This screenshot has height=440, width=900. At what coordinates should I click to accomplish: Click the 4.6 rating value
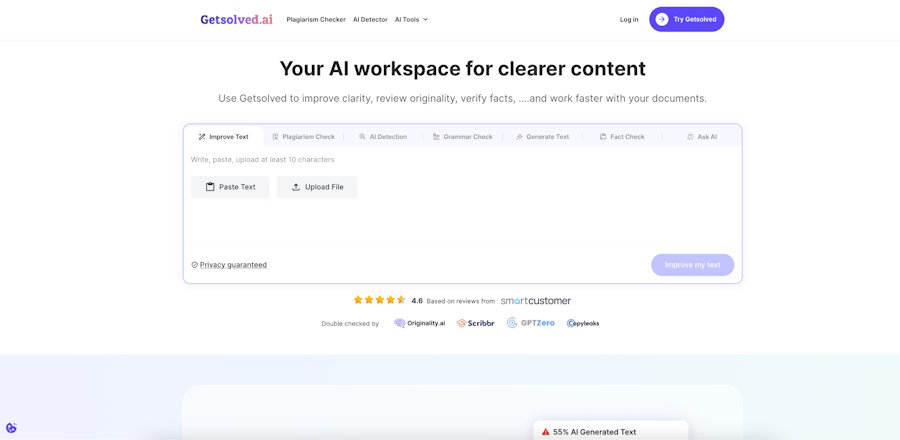[417, 301]
